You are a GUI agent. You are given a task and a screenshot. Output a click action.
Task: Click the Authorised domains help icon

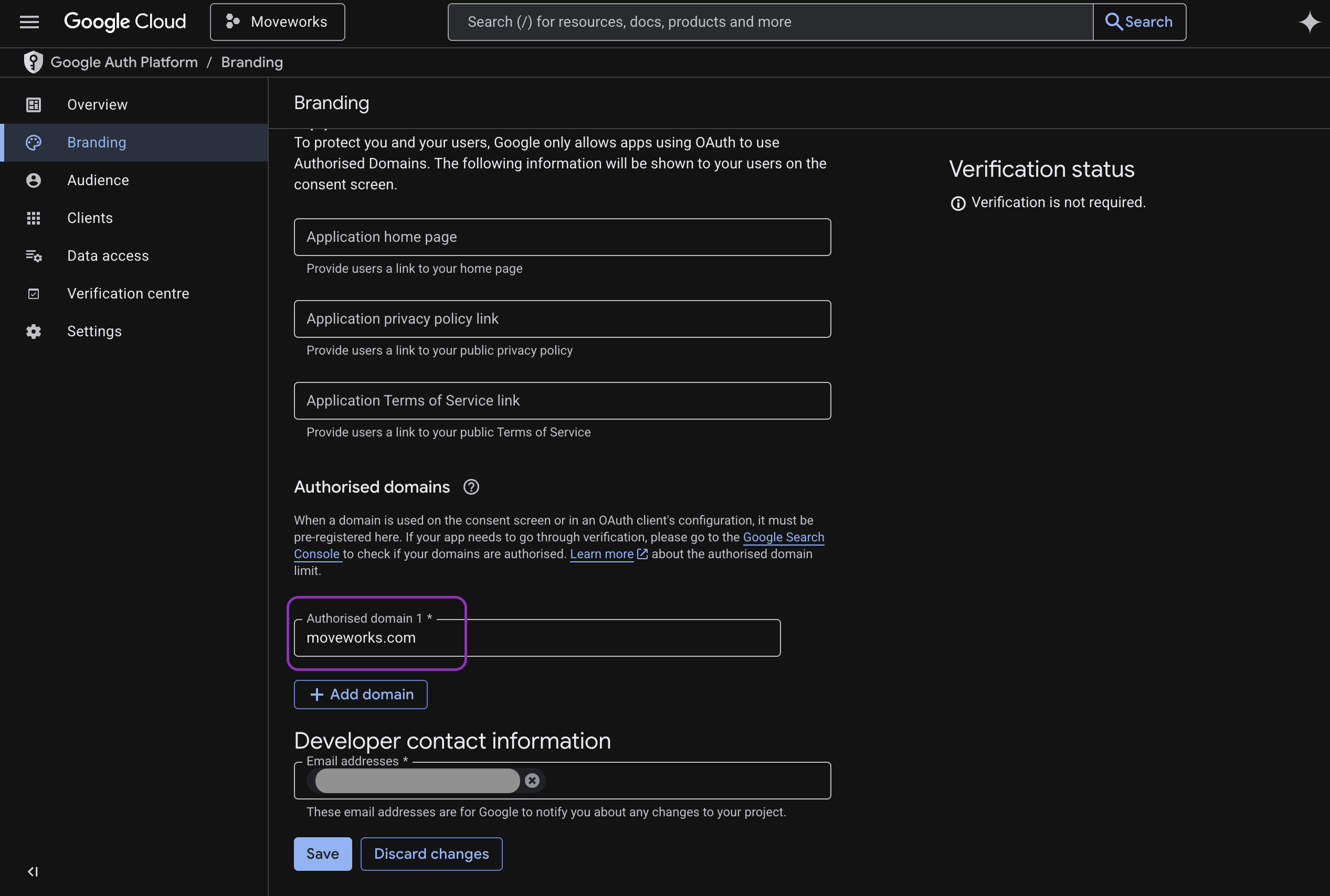[471, 487]
